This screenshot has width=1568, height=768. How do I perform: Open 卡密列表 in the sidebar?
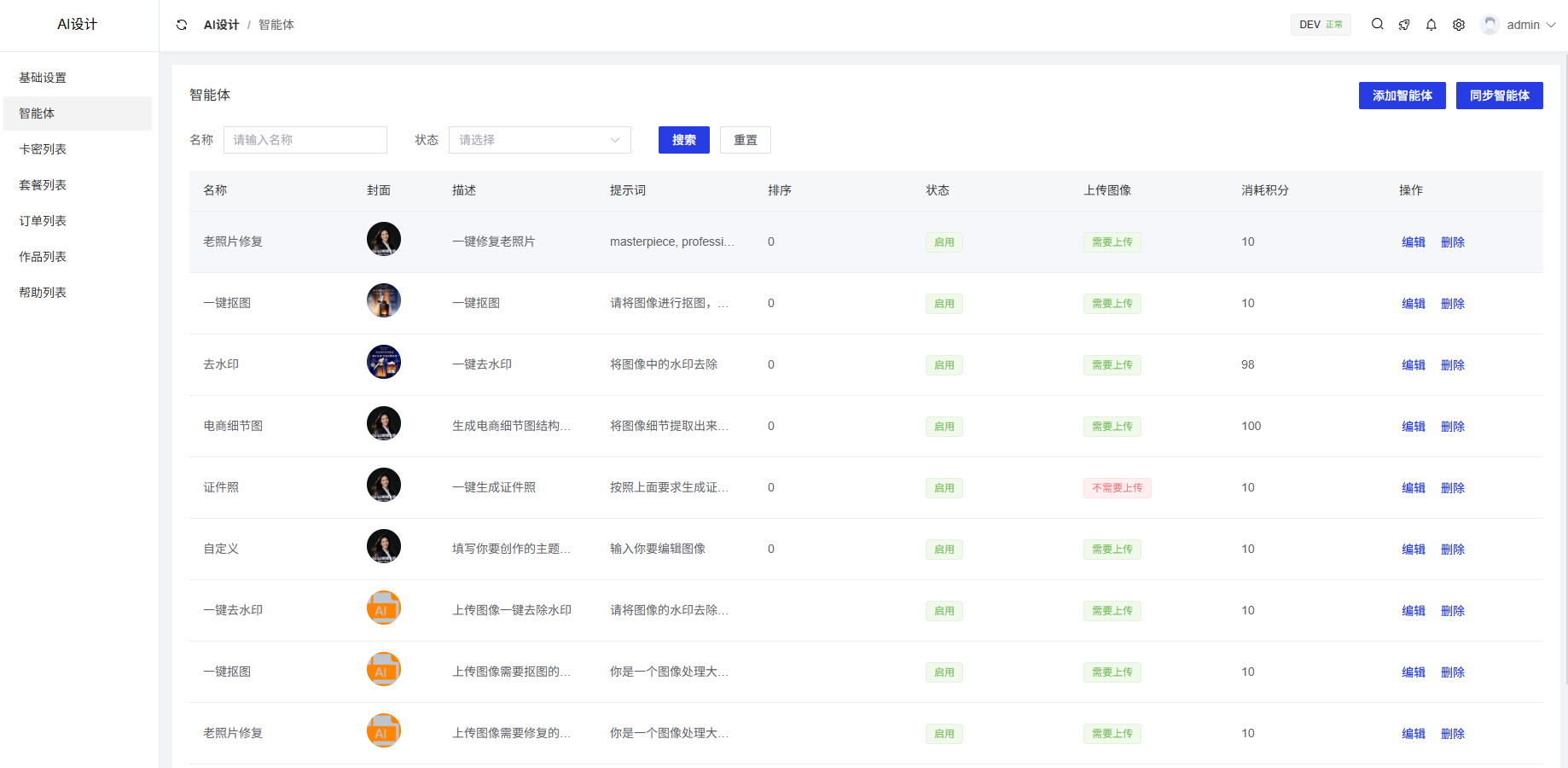(43, 149)
